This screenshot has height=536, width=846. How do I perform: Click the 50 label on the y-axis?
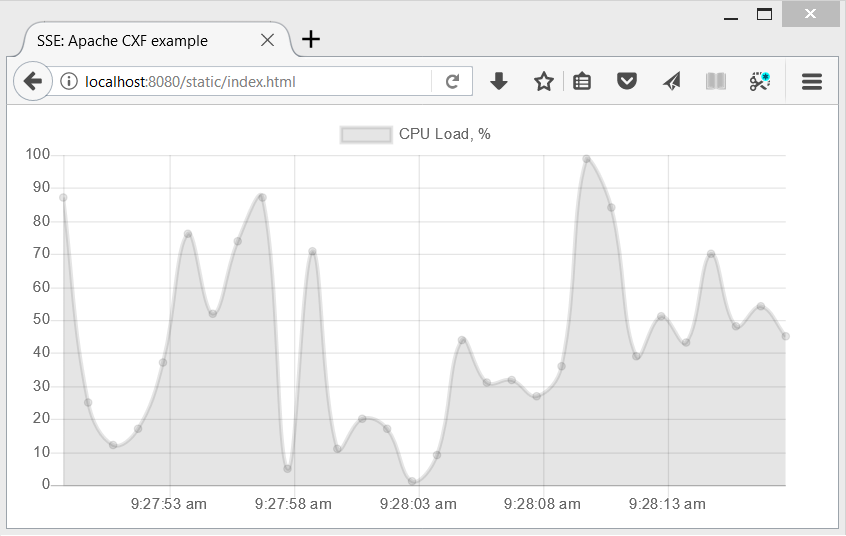[x=42, y=320]
